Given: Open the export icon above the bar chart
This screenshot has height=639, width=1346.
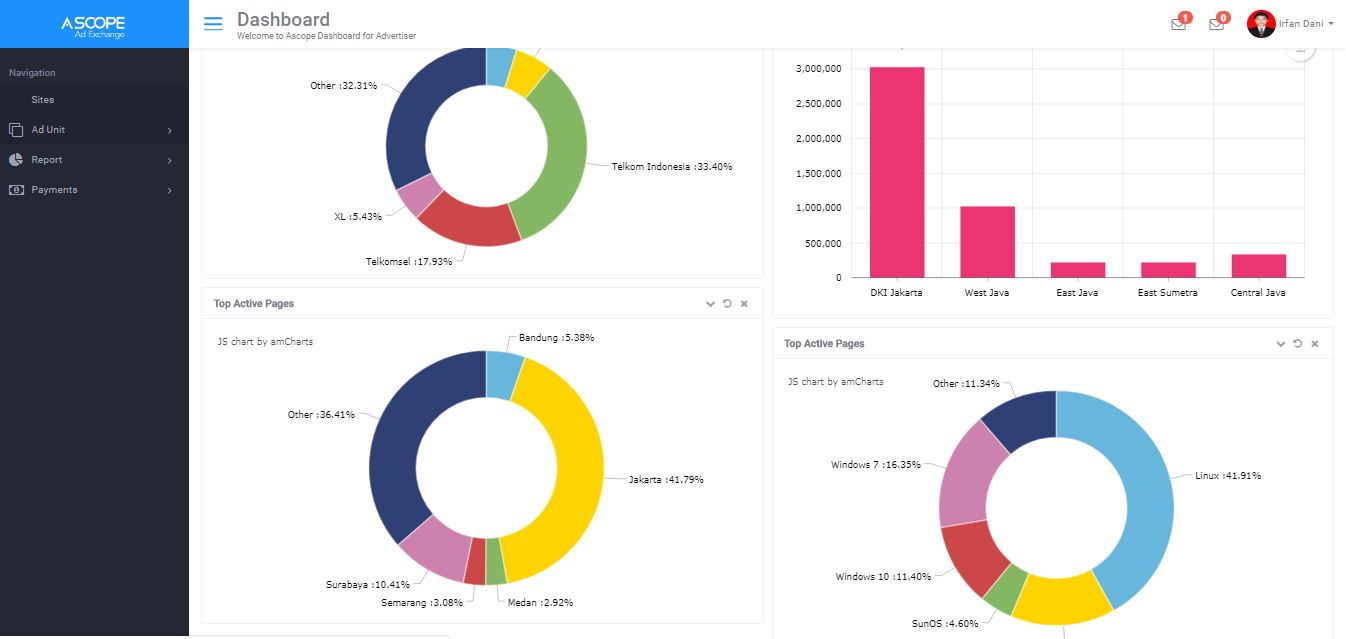Looking at the screenshot, I should [x=1301, y=47].
